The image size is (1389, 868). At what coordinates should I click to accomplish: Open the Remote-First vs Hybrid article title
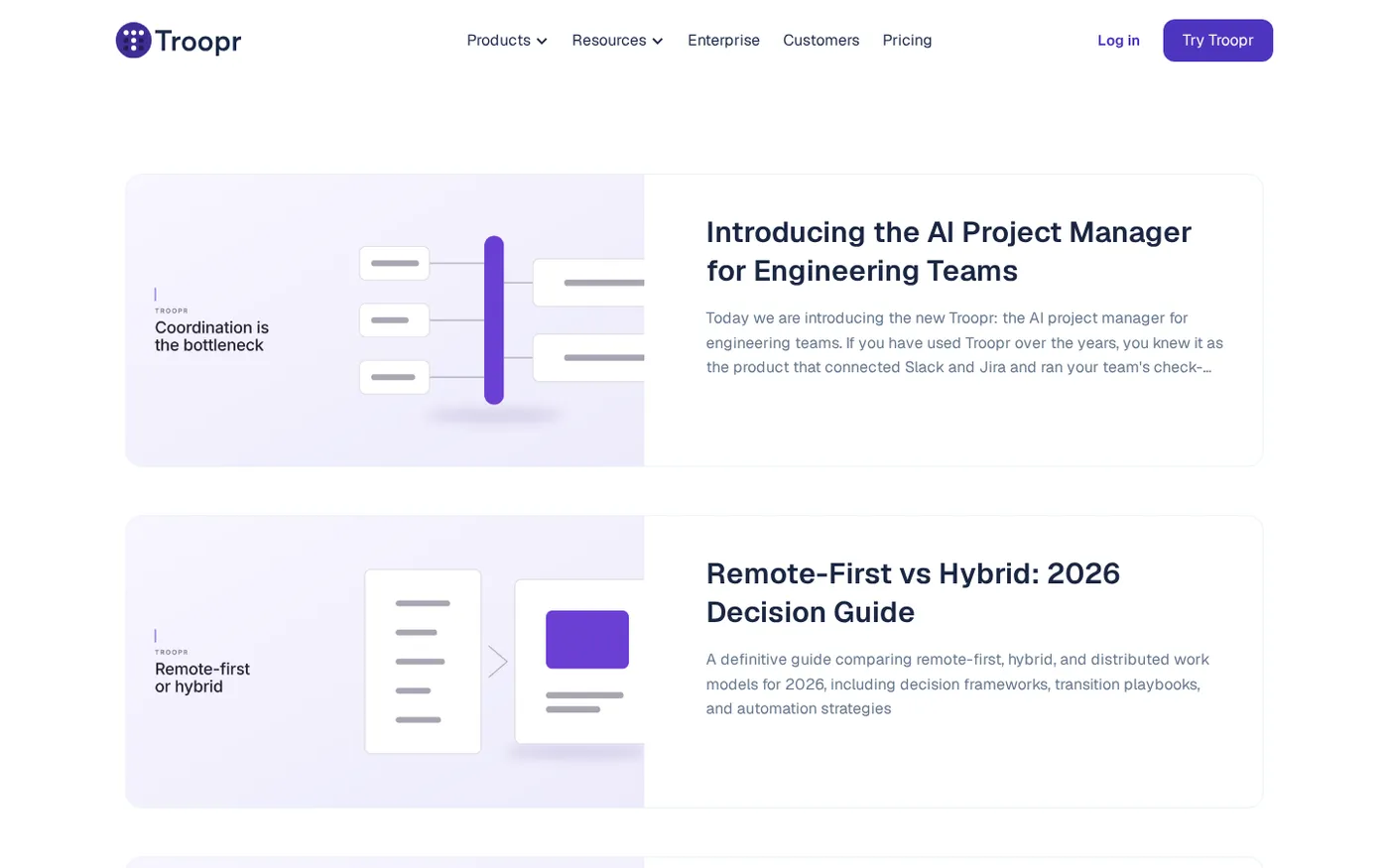point(913,592)
